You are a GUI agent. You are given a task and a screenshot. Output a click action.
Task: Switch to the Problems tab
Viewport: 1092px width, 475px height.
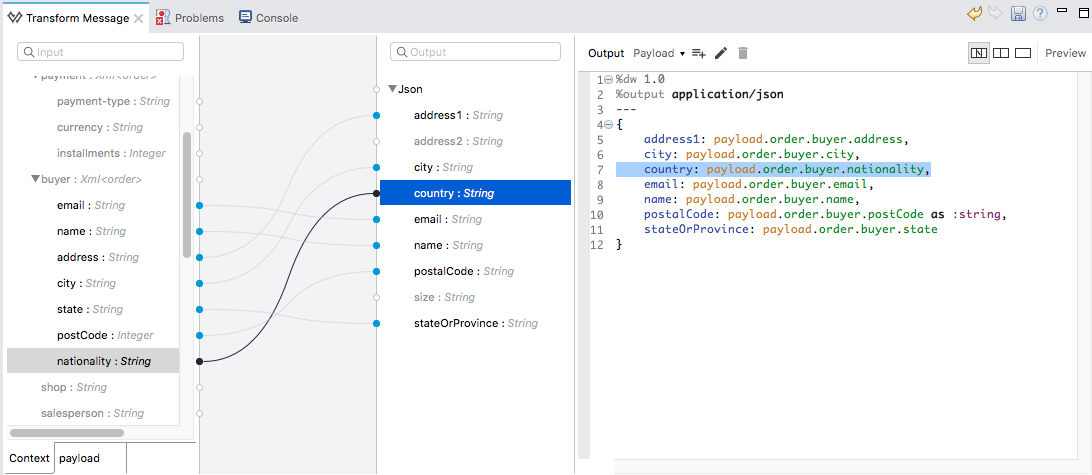click(196, 18)
